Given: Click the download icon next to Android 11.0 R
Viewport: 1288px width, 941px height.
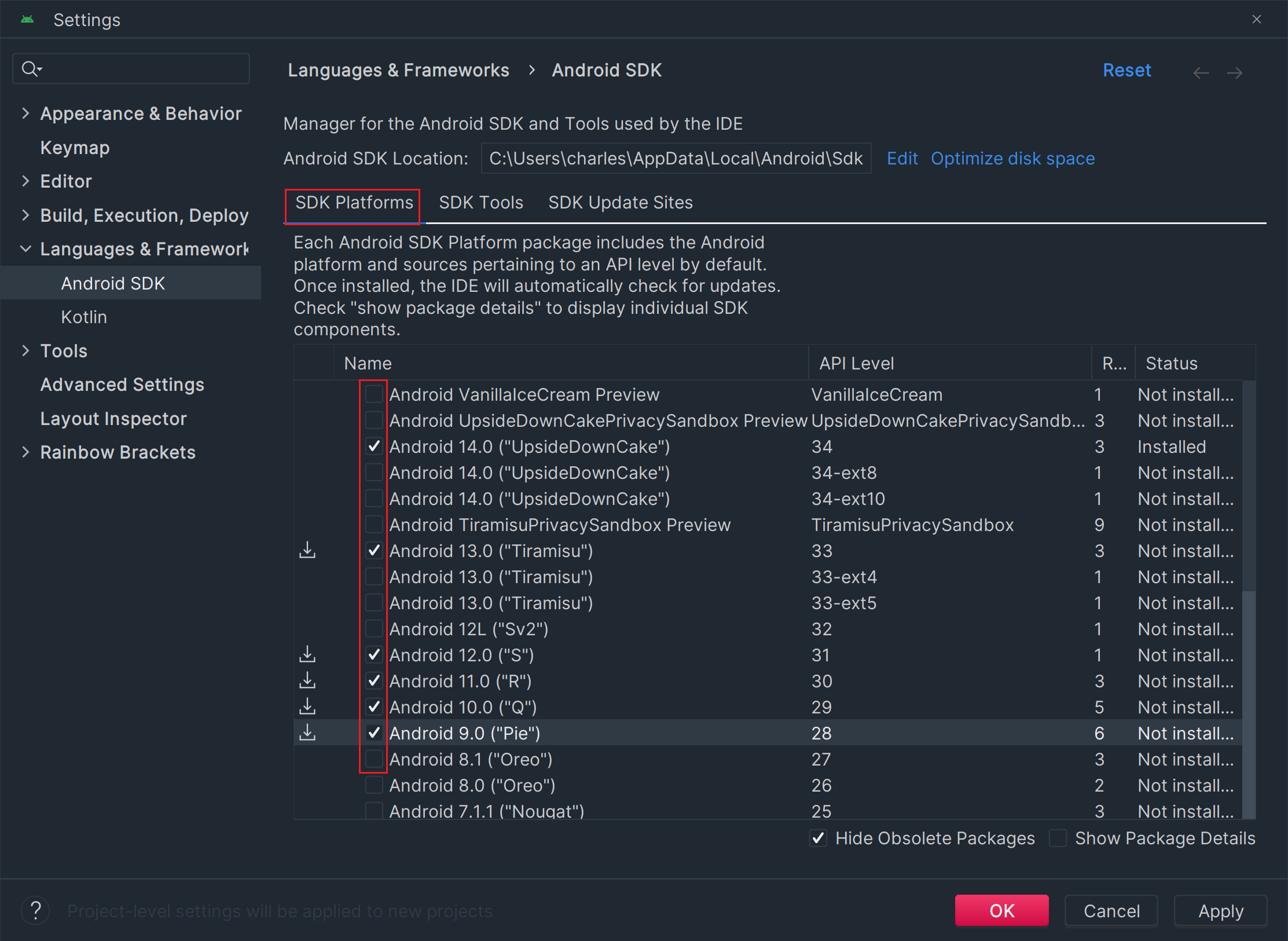Looking at the screenshot, I should coord(307,680).
